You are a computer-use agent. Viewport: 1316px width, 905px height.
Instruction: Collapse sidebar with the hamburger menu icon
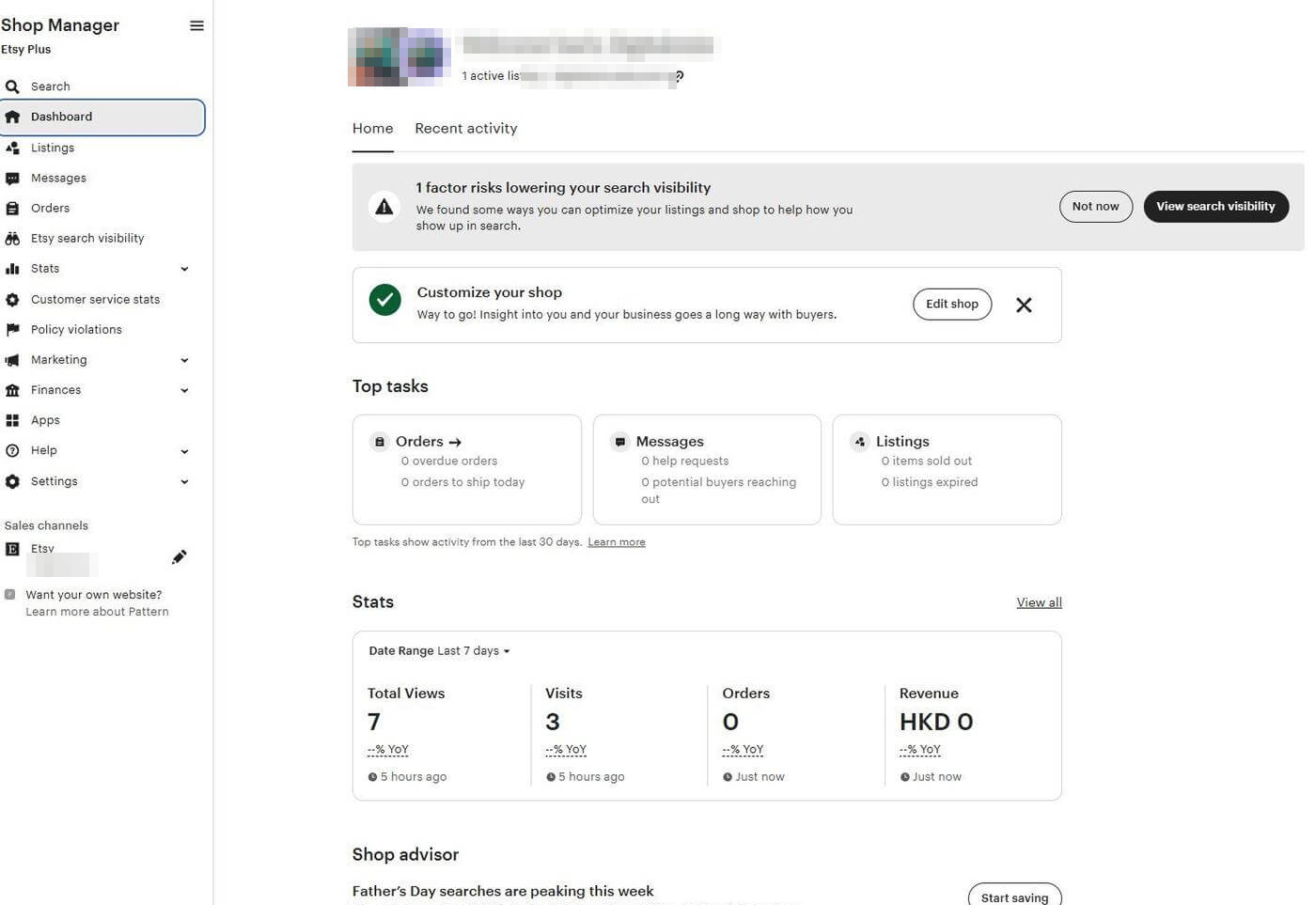point(196,25)
